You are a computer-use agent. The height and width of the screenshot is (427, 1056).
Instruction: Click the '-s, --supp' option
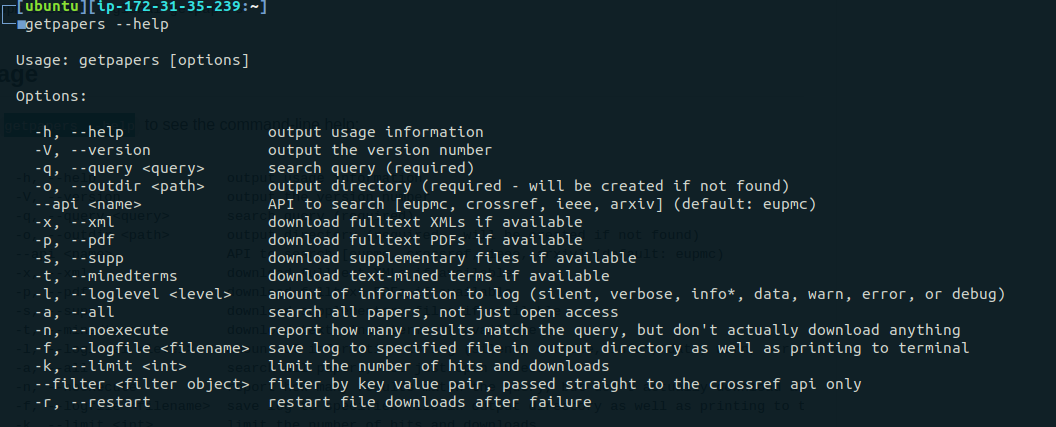pyautogui.click(x=79, y=258)
